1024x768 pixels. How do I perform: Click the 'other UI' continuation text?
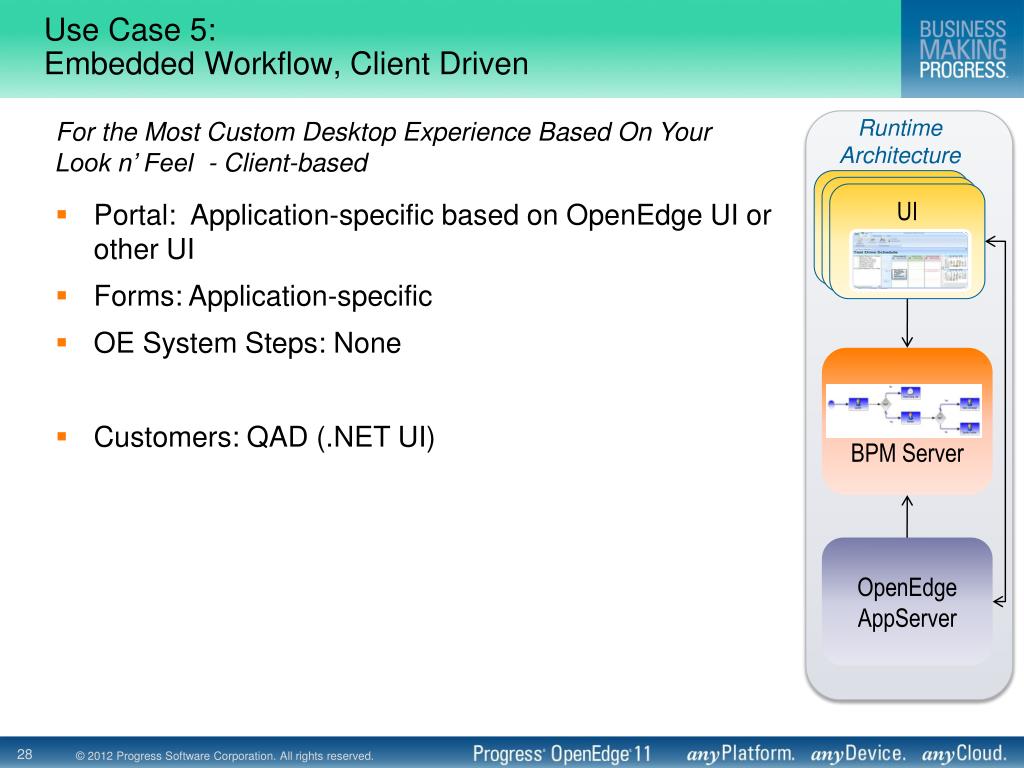click(x=144, y=249)
